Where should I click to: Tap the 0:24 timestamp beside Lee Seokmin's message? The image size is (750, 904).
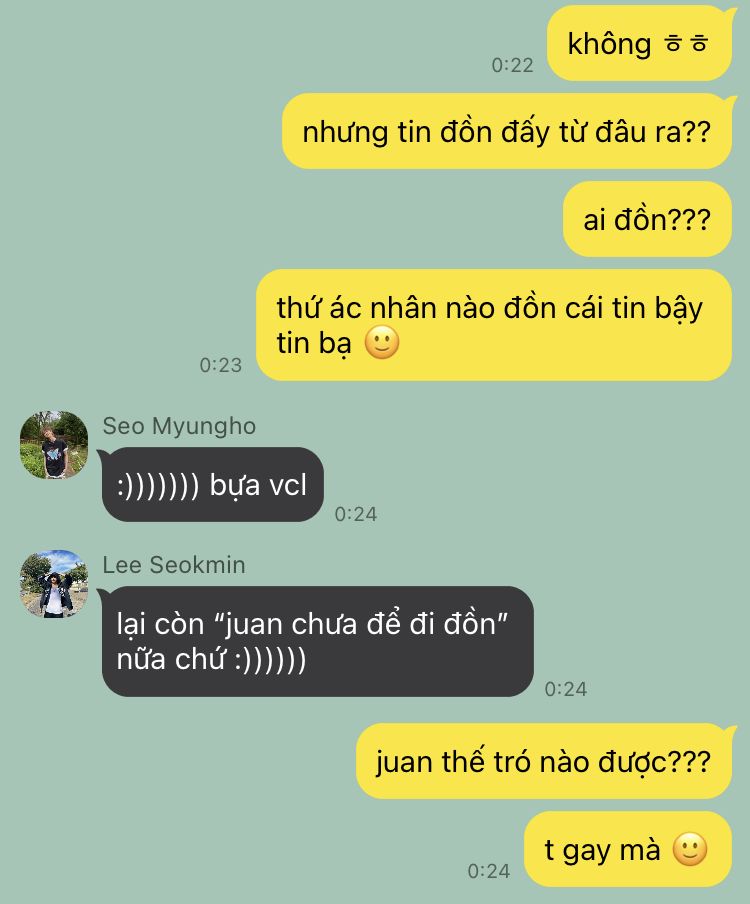[x=566, y=689]
